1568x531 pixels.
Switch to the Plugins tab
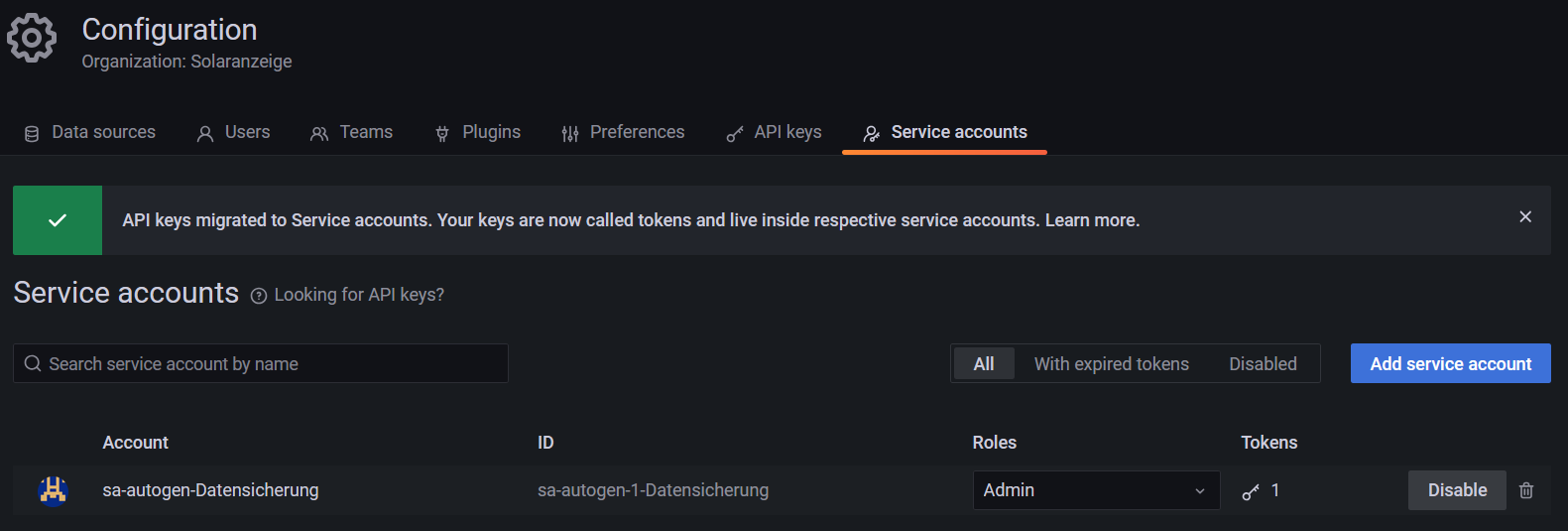click(x=478, y=133)
